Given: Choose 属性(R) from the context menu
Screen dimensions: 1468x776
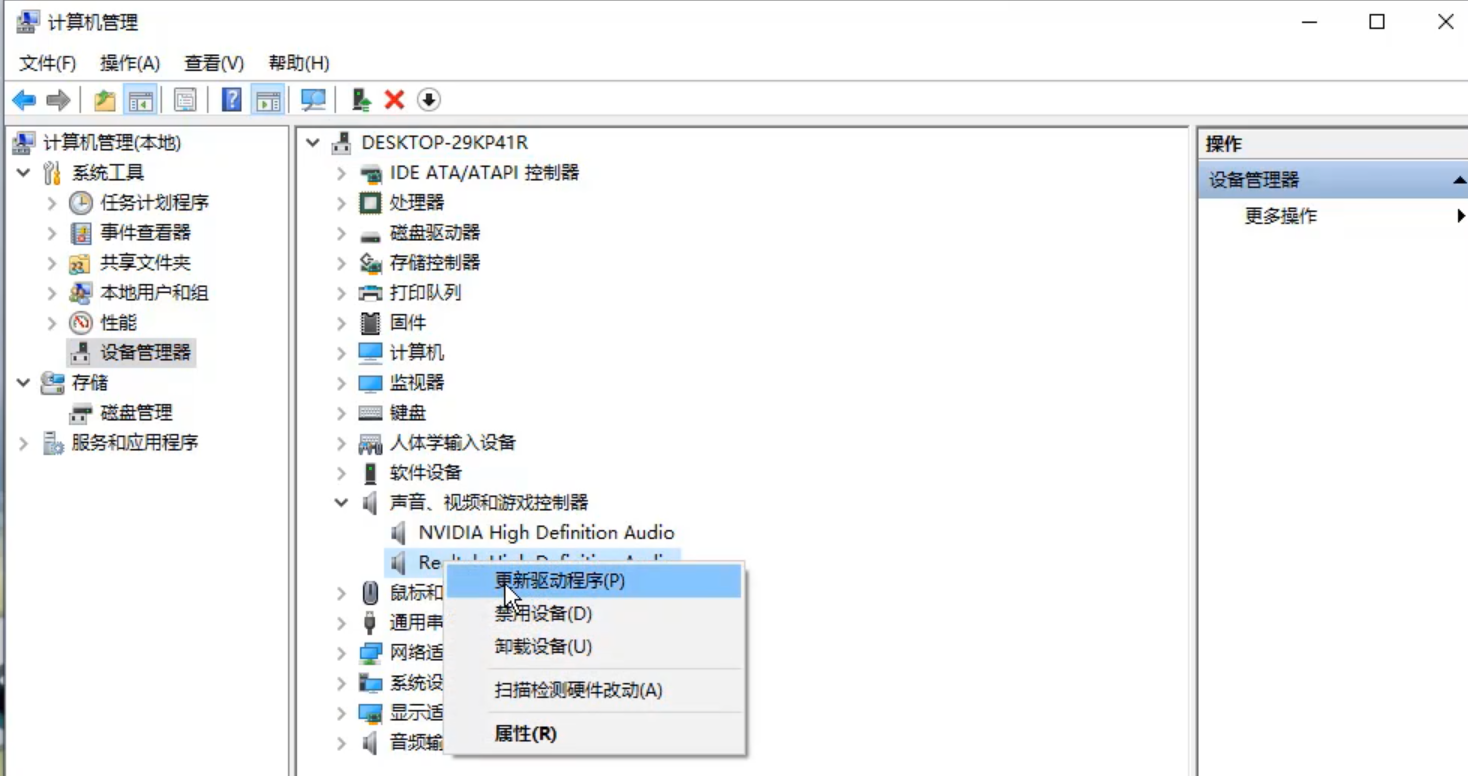Looking at the screenshot, I should (594, 734).
